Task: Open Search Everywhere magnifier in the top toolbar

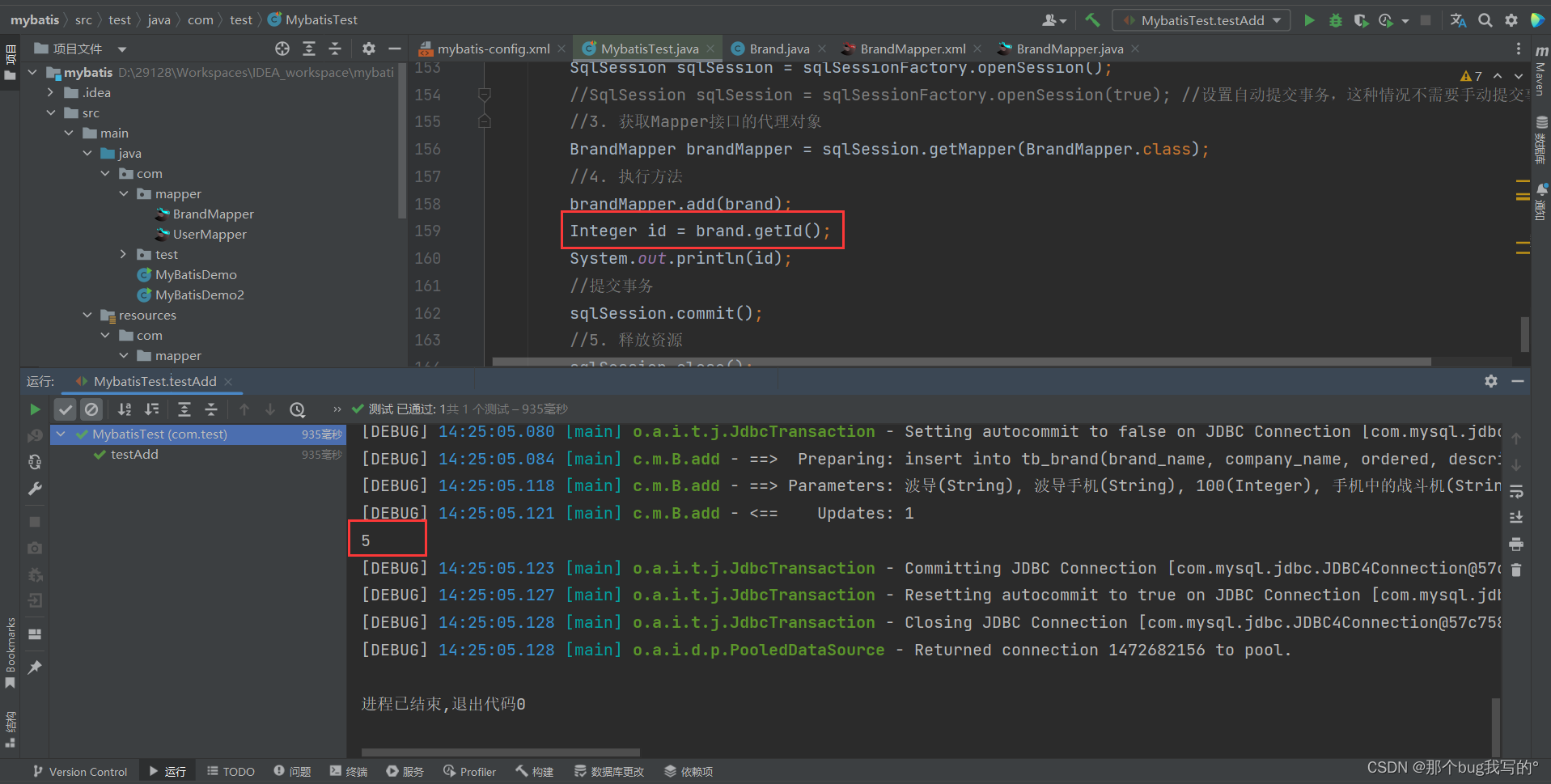Action: 1485,20
